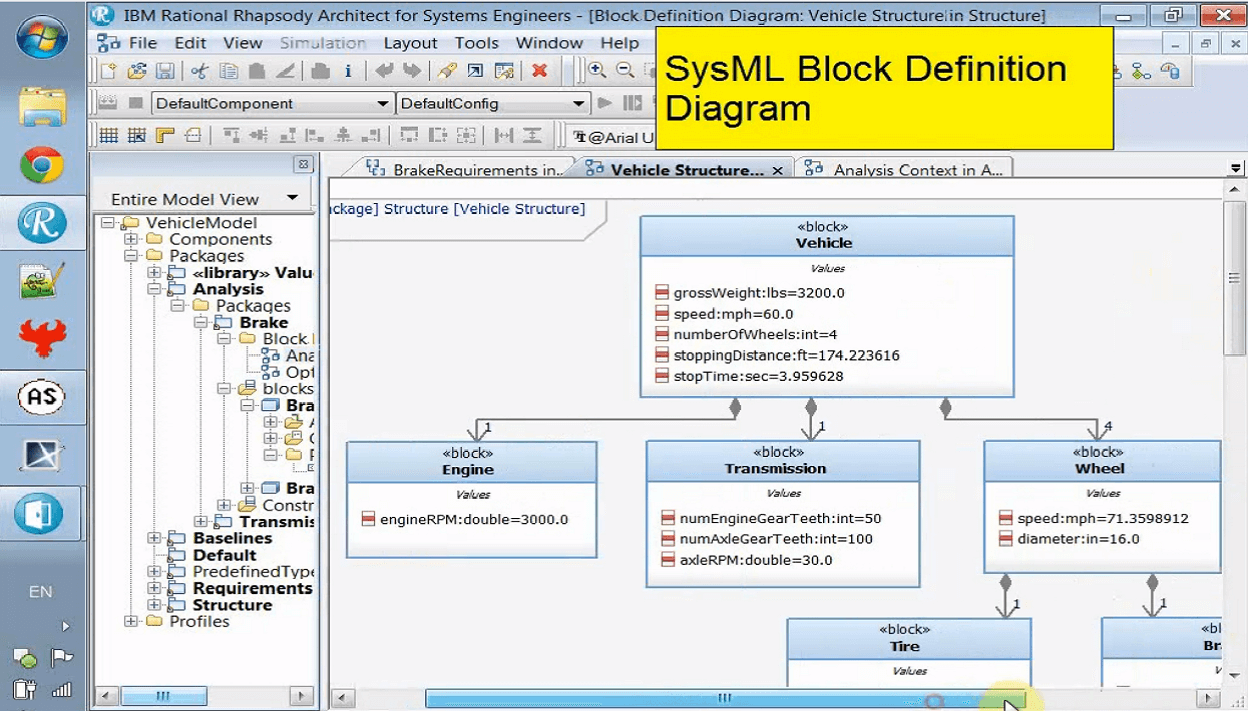Viewport: 1248px width, 711px height.
Task: Expand the Requirements tree node
Action: 154,588
